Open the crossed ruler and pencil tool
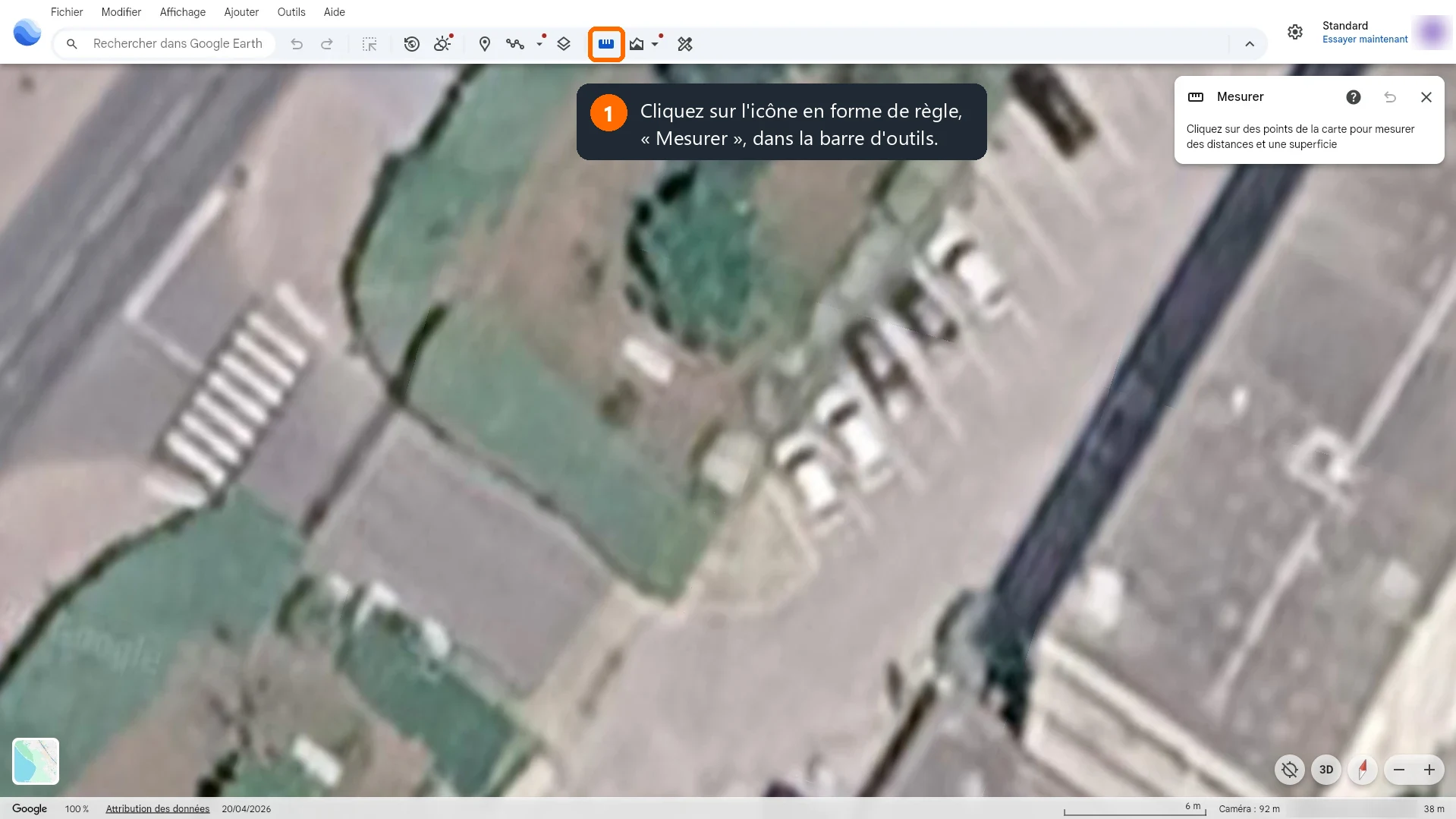The width and height of the screenshot is (1456, 819). pyautogui.click(x=685, y=44)
